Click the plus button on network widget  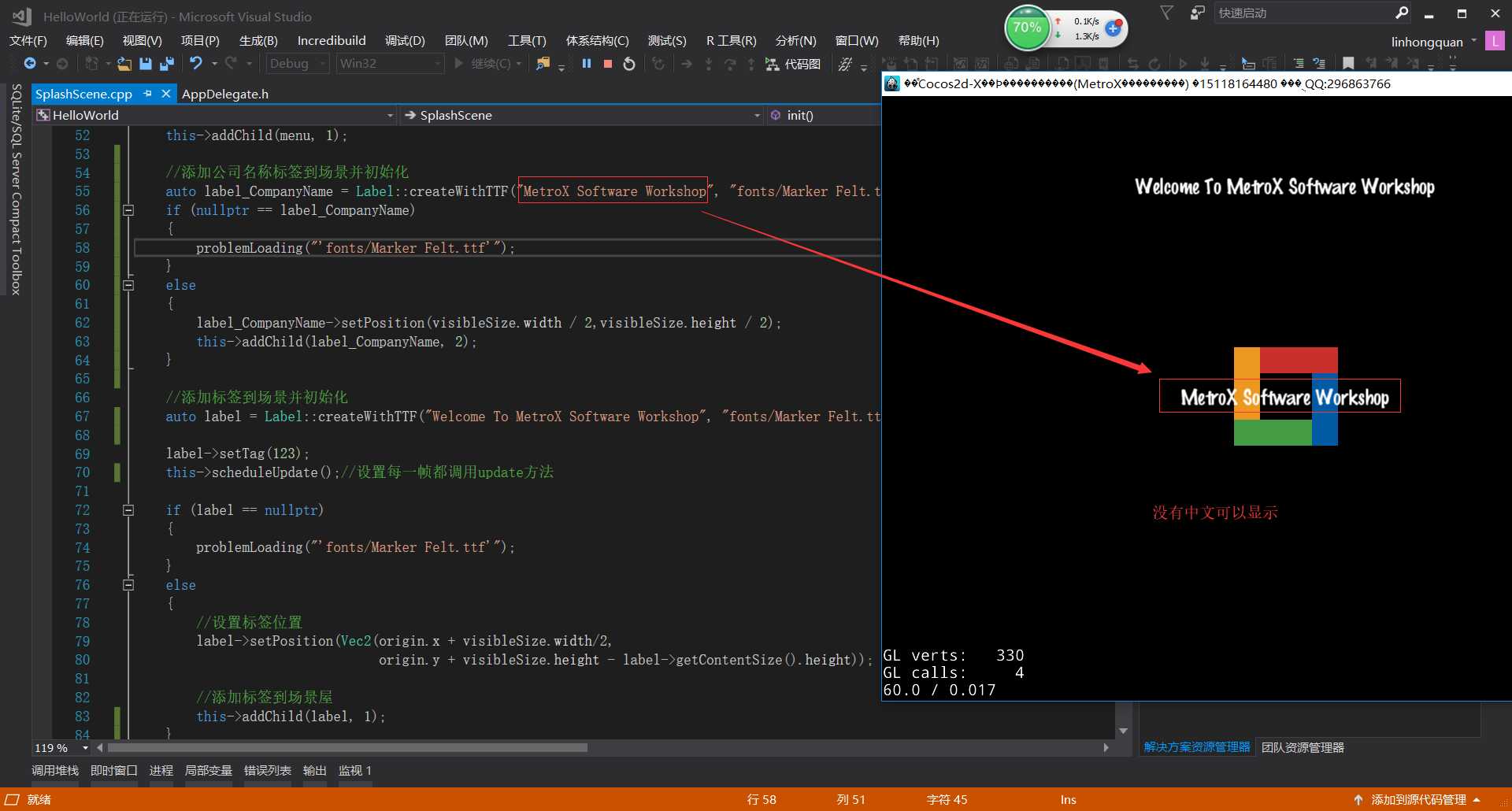tap(1113, 29)
